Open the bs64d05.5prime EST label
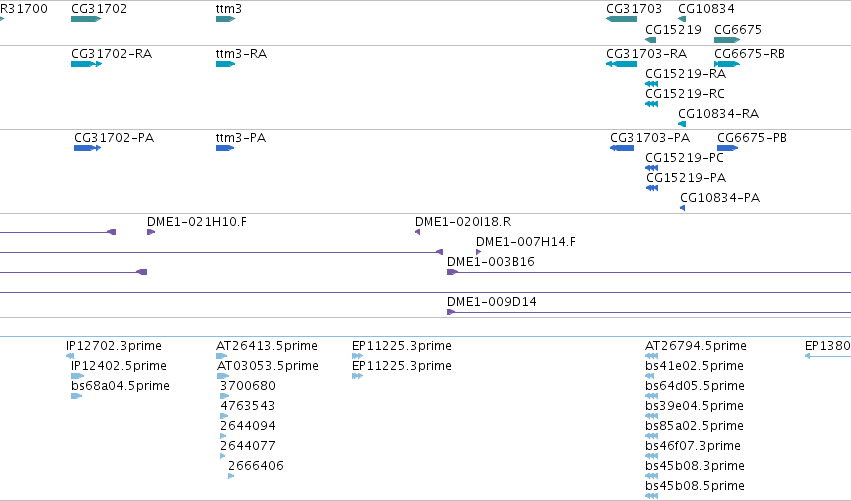This screenshot has height=501, width=851. (695, 386)
